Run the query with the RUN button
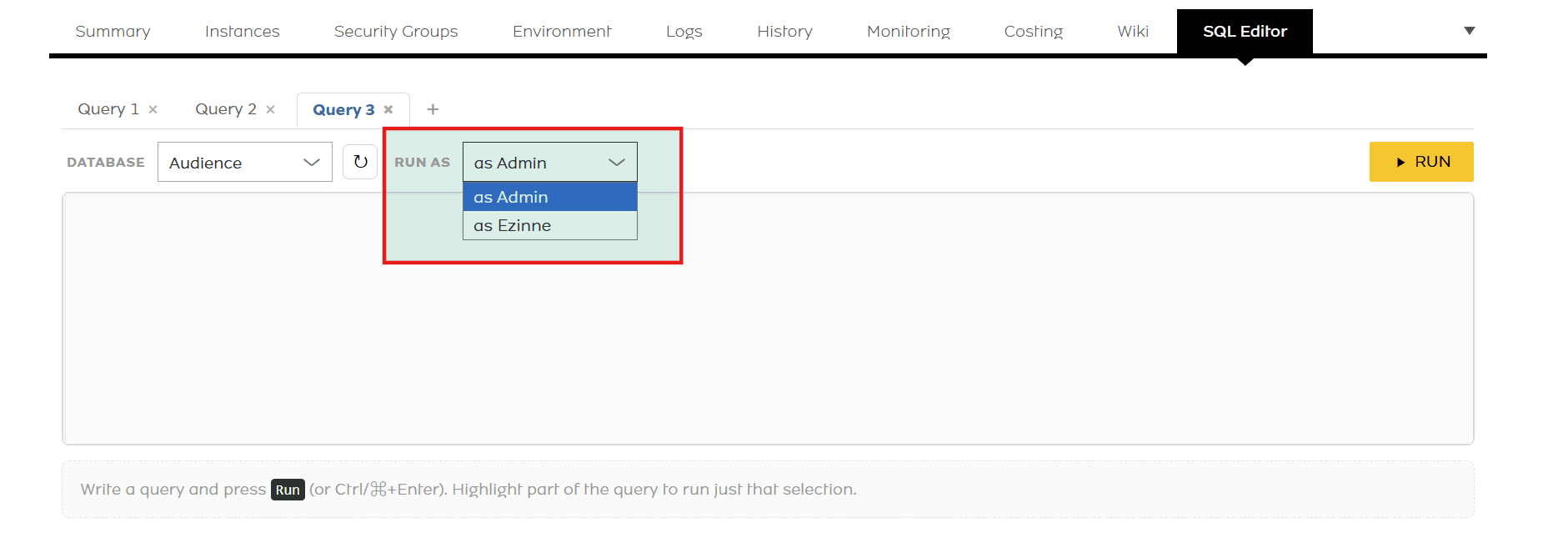The width and height of the screenshot is (1568, 548). tap(1421, 162)
